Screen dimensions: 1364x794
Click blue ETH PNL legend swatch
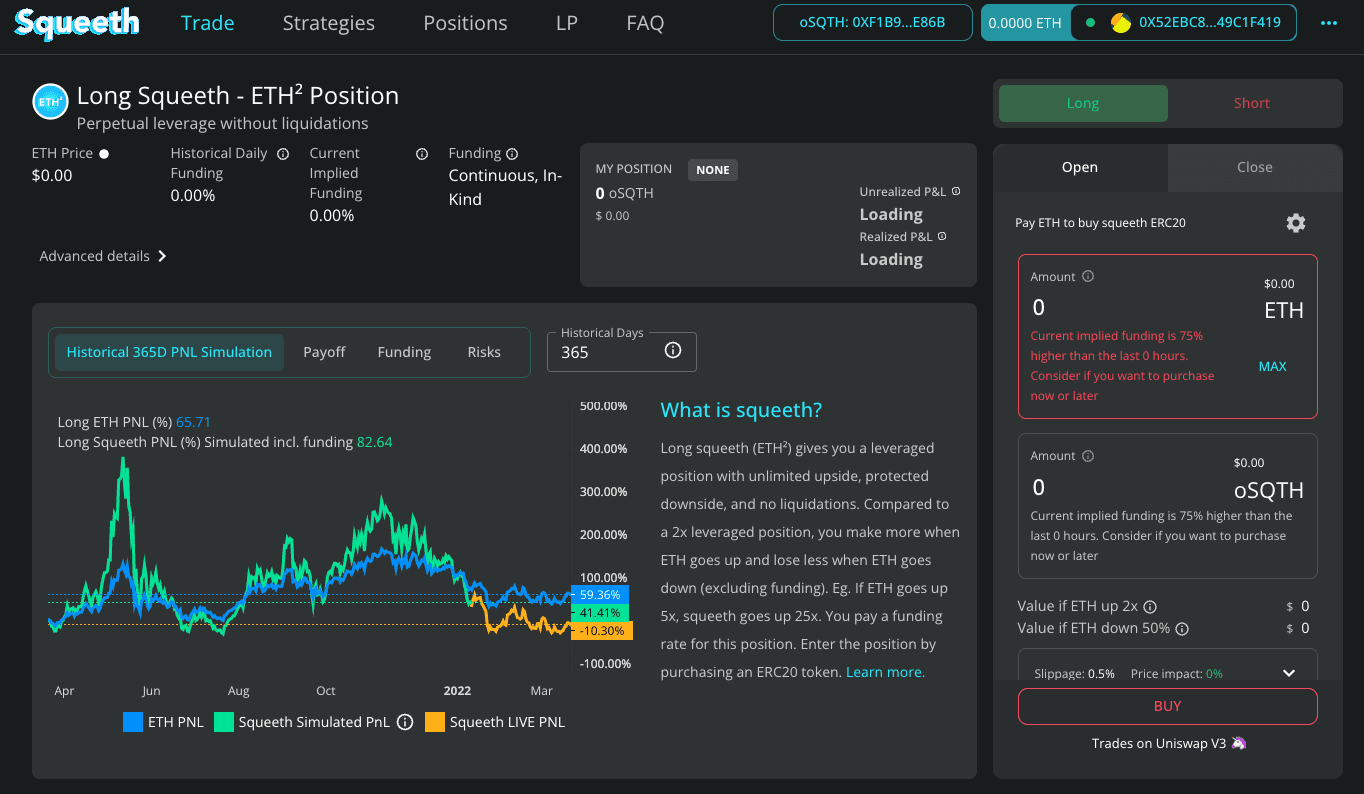pos(133,722)
